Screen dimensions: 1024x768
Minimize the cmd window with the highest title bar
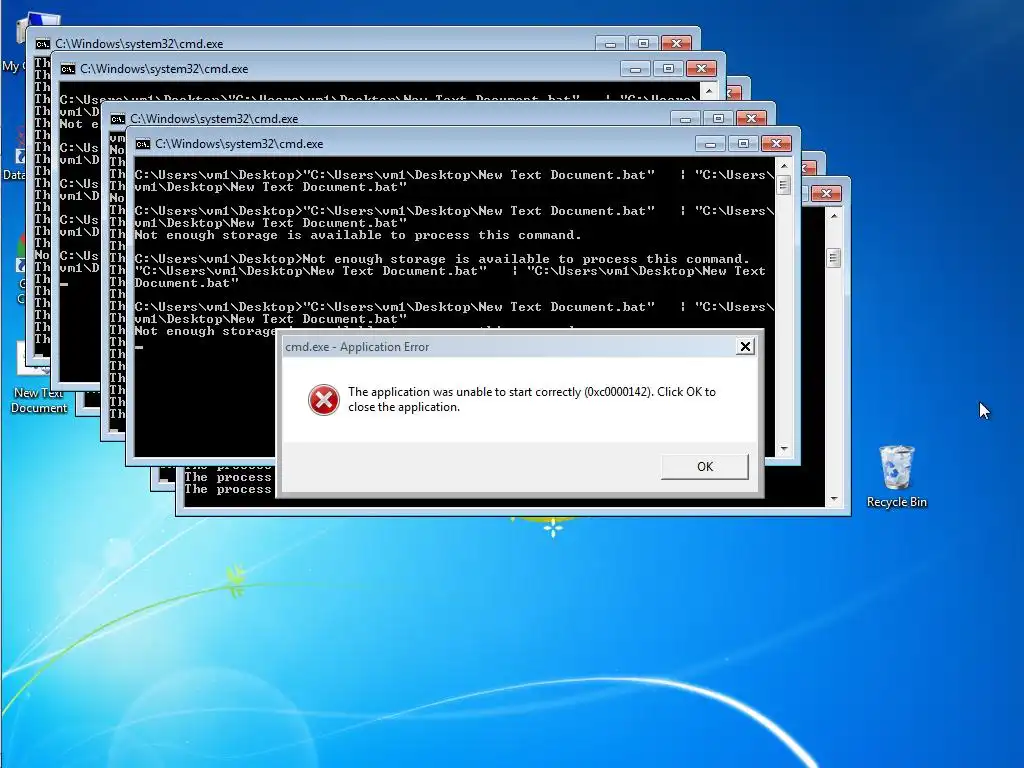(x=610, y=44)
